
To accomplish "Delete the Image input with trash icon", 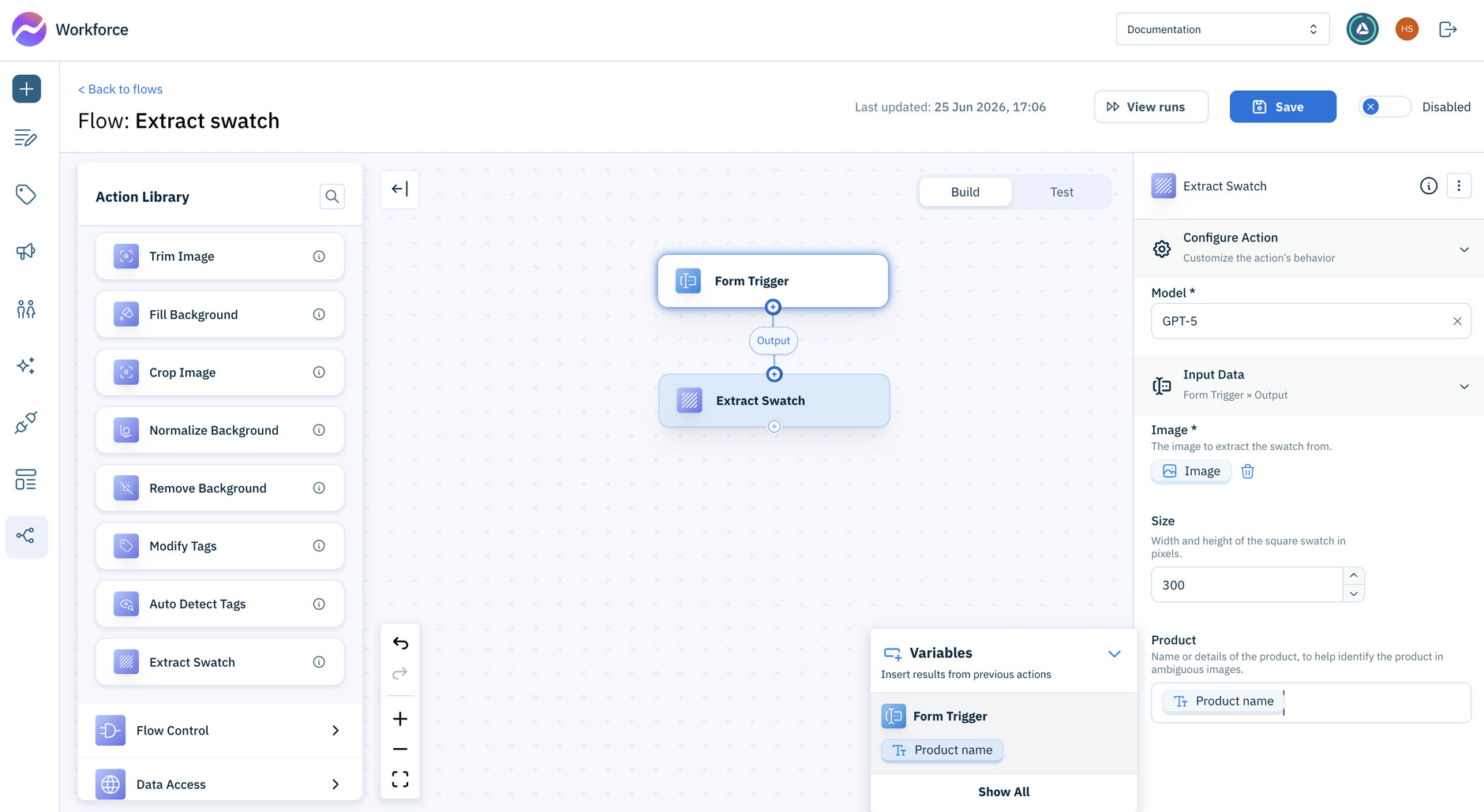I will coord(1248,471).
